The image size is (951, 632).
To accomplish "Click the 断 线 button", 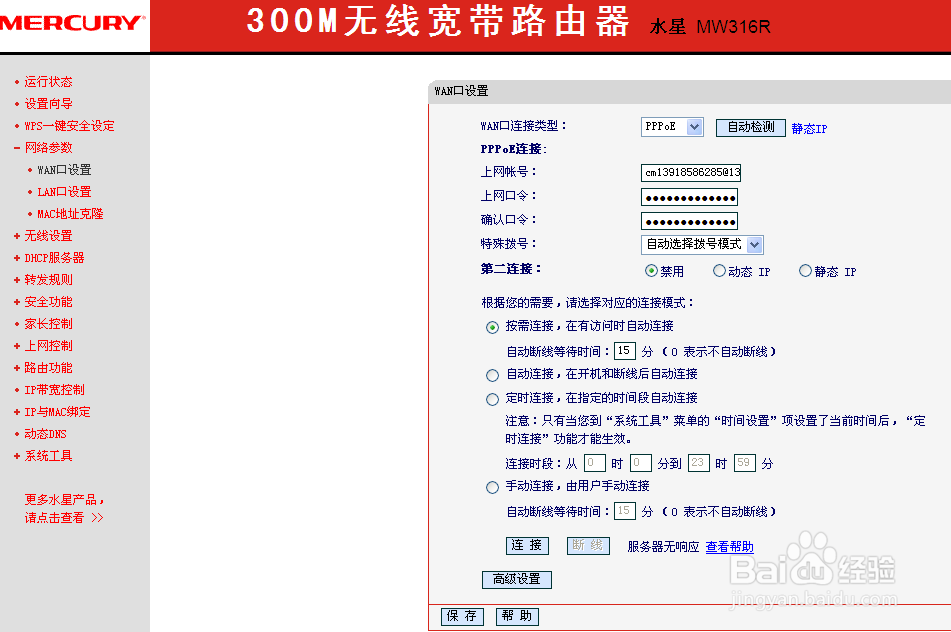I will (588, 546).
